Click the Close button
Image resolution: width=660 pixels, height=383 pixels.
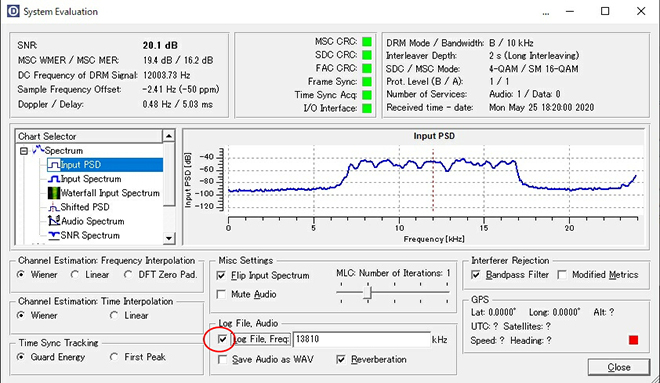pyautogui.click(x=619, y=367)
